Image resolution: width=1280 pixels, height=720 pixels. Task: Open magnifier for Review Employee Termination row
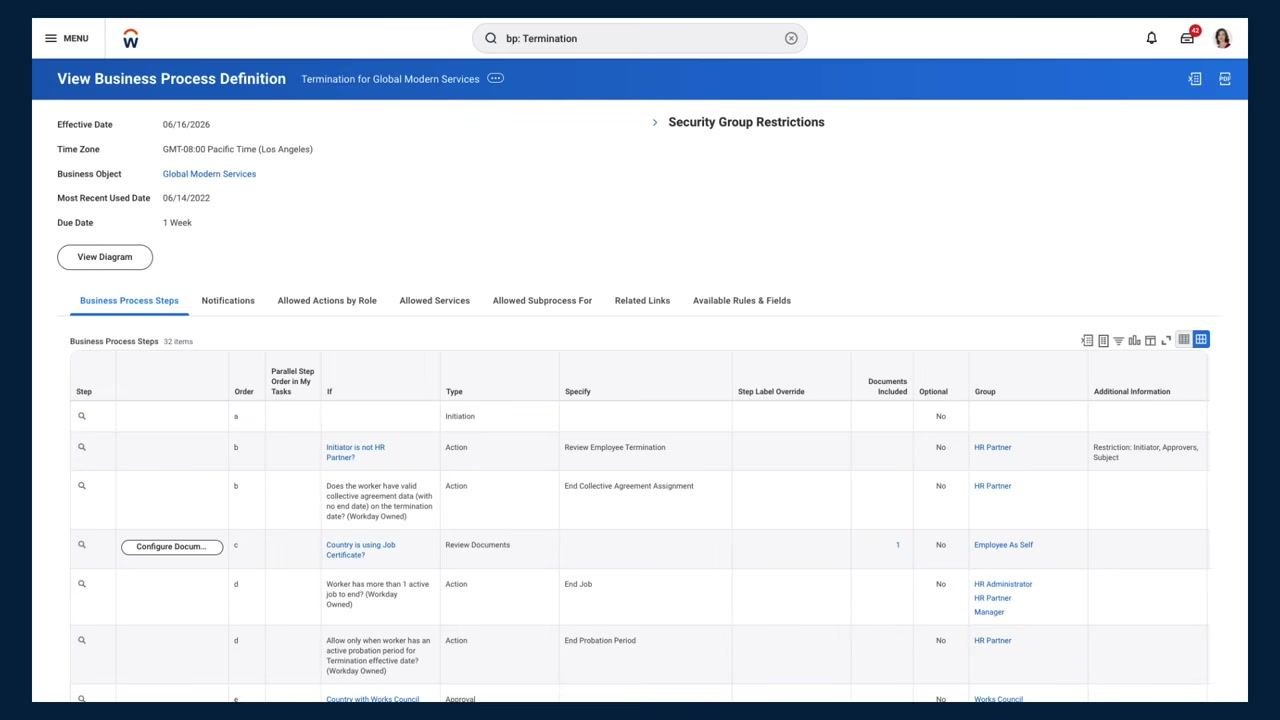point(82,447)
